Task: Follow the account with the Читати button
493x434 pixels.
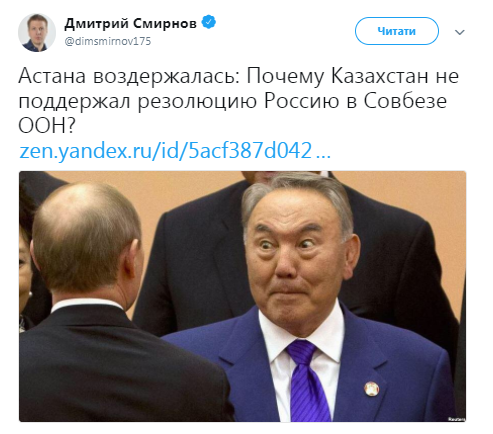Action: point(397,31)
